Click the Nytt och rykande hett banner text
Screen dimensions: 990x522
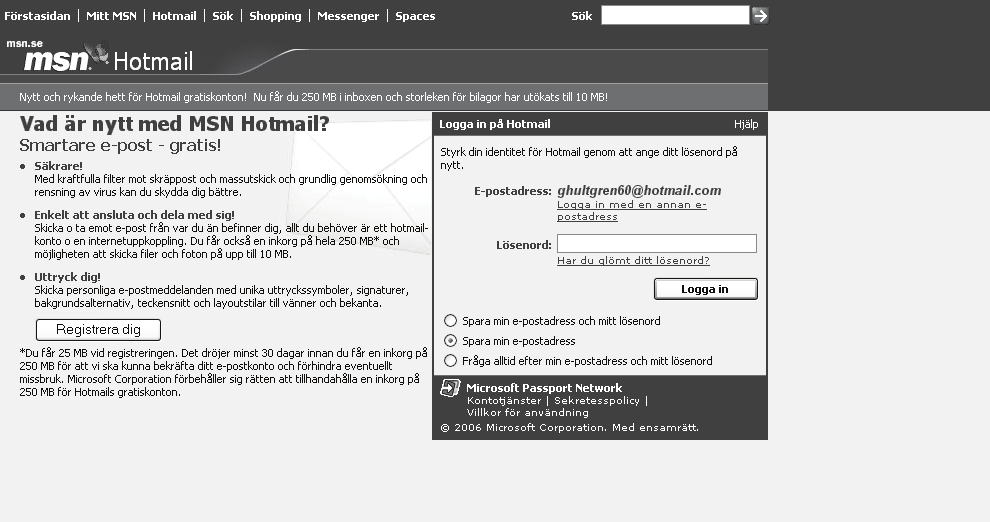[313, 97]
